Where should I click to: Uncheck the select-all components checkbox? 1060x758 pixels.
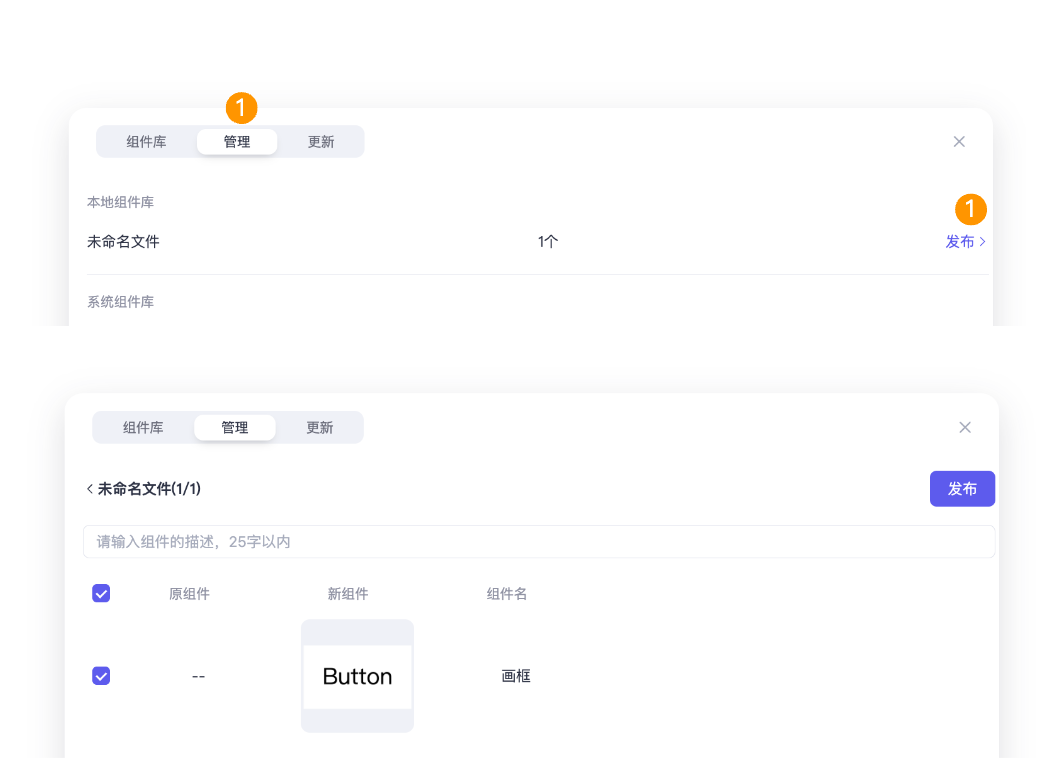tap(101, 593)
